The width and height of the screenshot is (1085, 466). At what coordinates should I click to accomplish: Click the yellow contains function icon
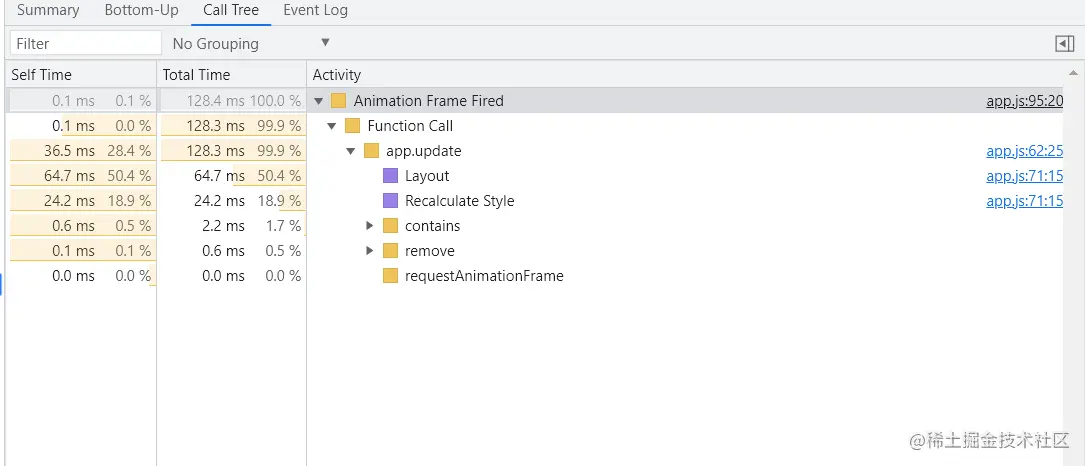click(391, 226)
